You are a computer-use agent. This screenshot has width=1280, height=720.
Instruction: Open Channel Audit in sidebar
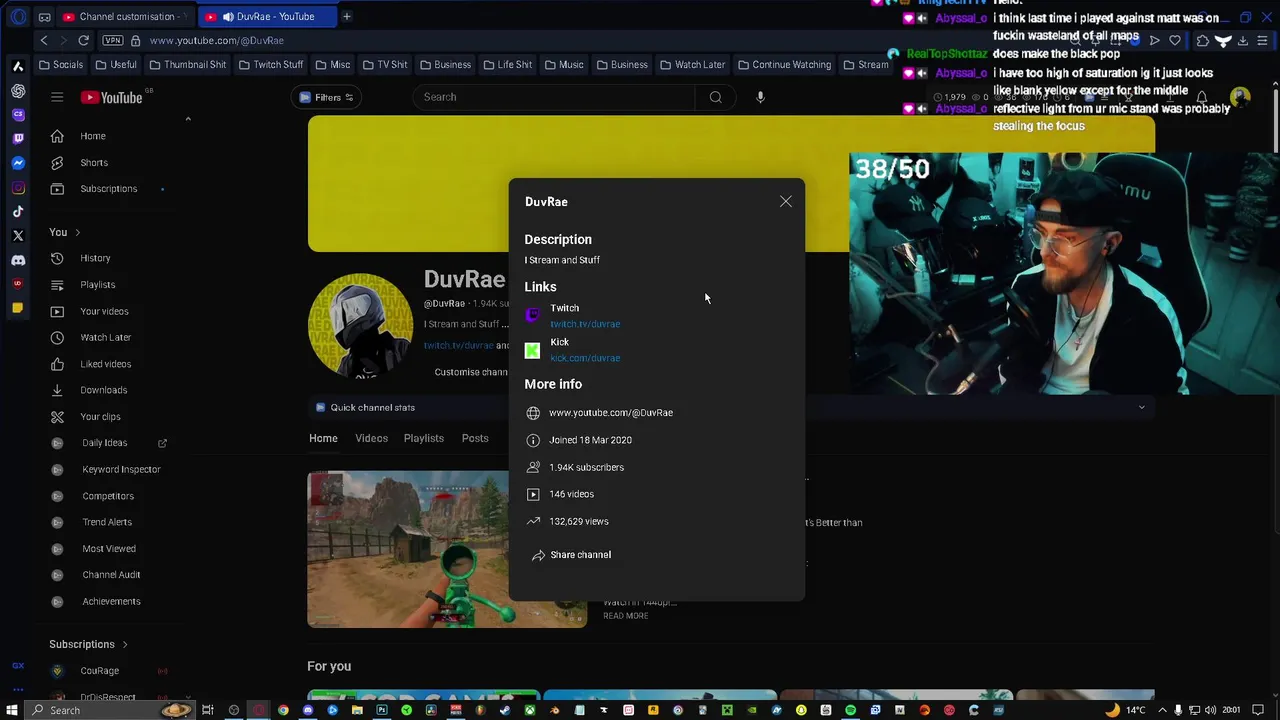coord(111,575)
